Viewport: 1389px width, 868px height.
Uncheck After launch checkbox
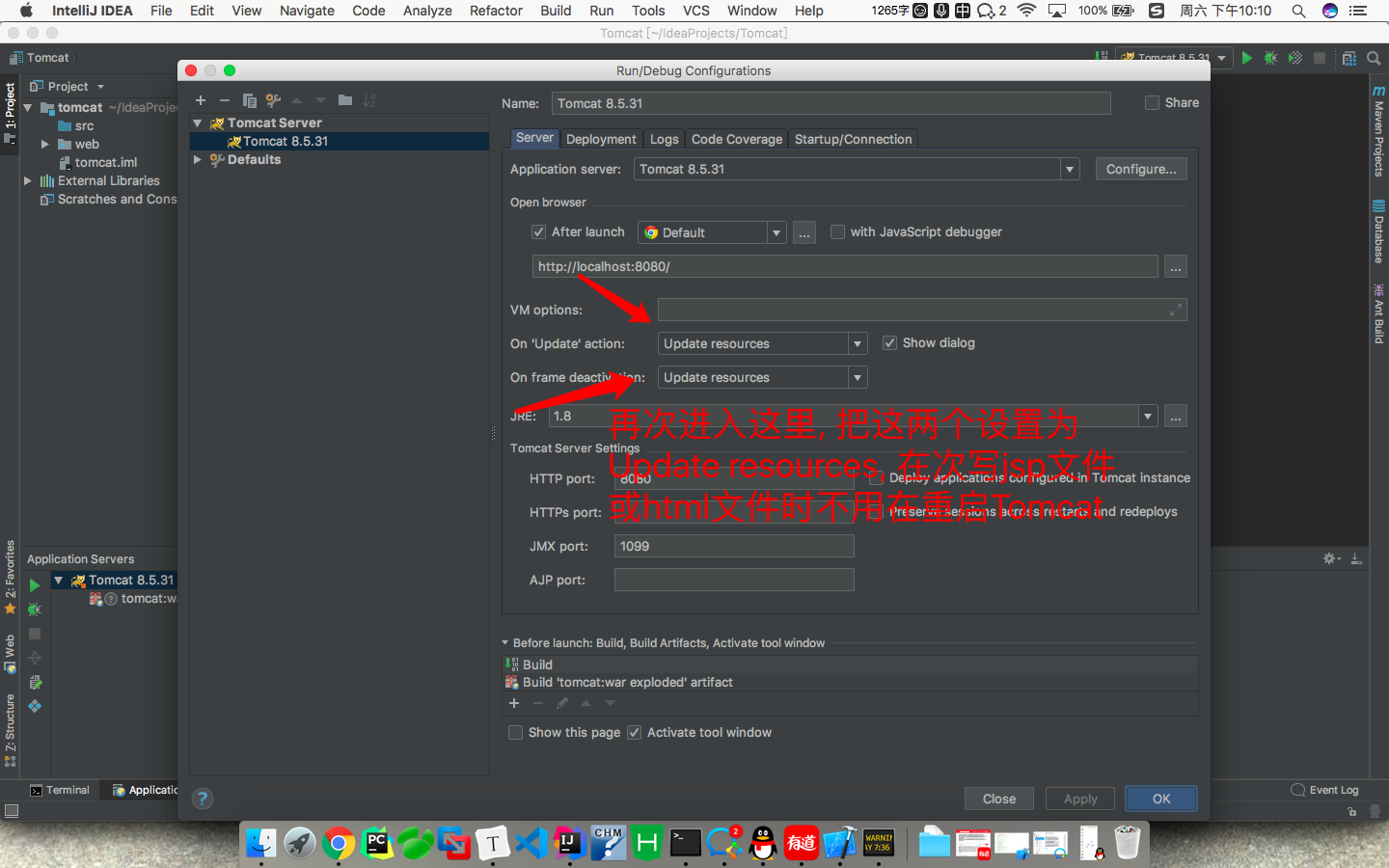click(x=539, y=231)
